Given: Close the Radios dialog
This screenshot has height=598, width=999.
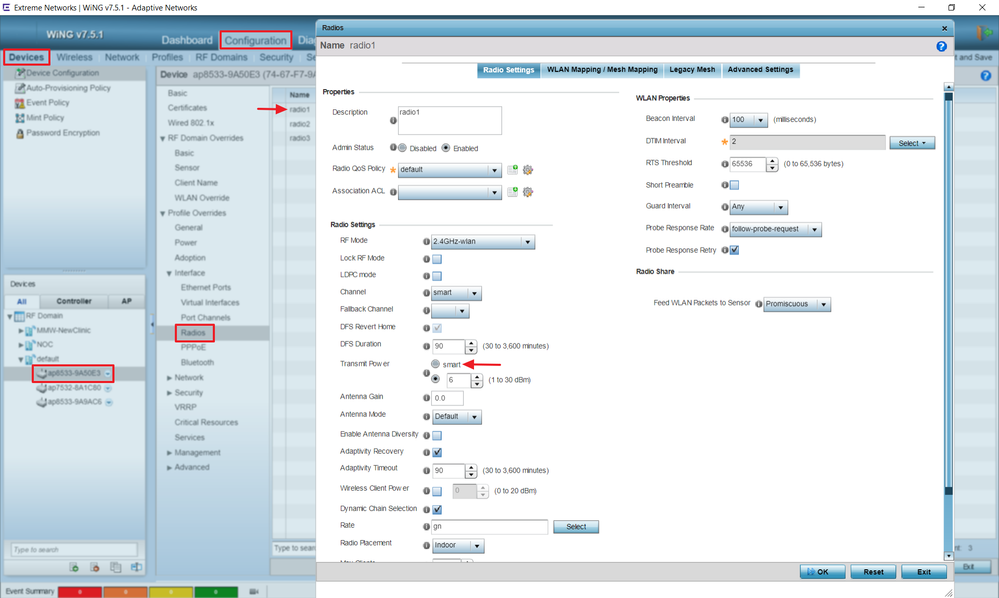Looking at the screenshot, I should point(944,28).
